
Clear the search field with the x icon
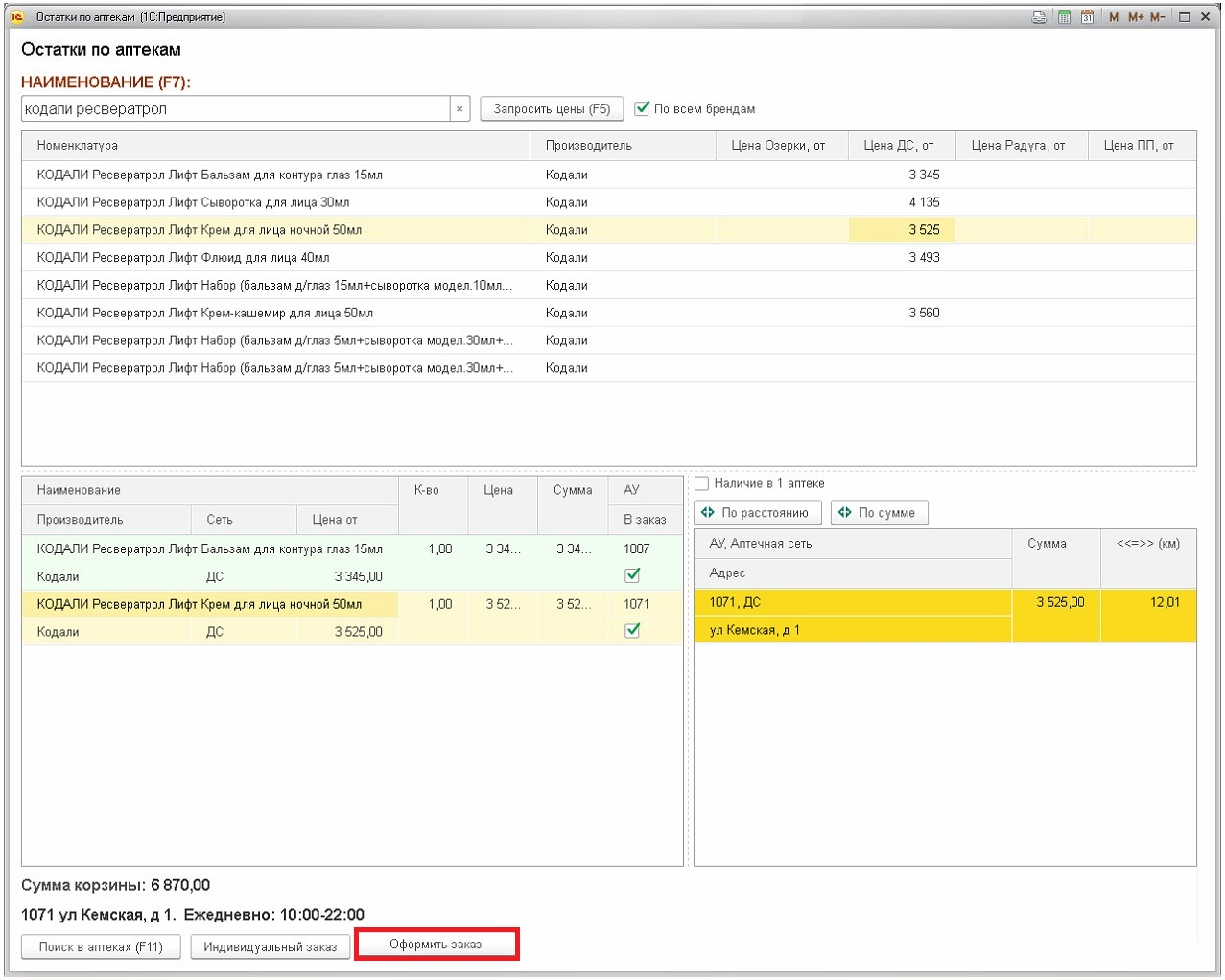coord(459,109)
